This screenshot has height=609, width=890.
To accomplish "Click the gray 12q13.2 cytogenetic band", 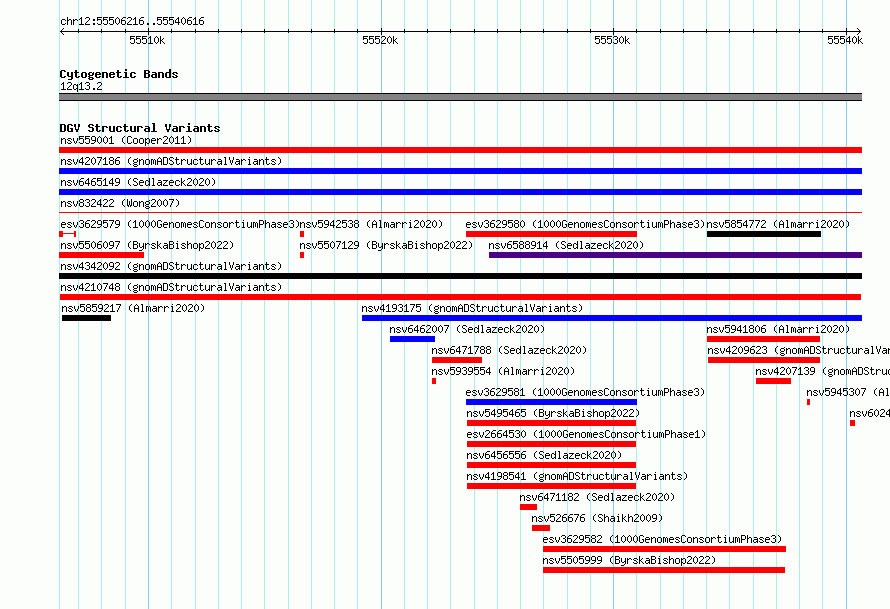I will [x=460, y=97].
